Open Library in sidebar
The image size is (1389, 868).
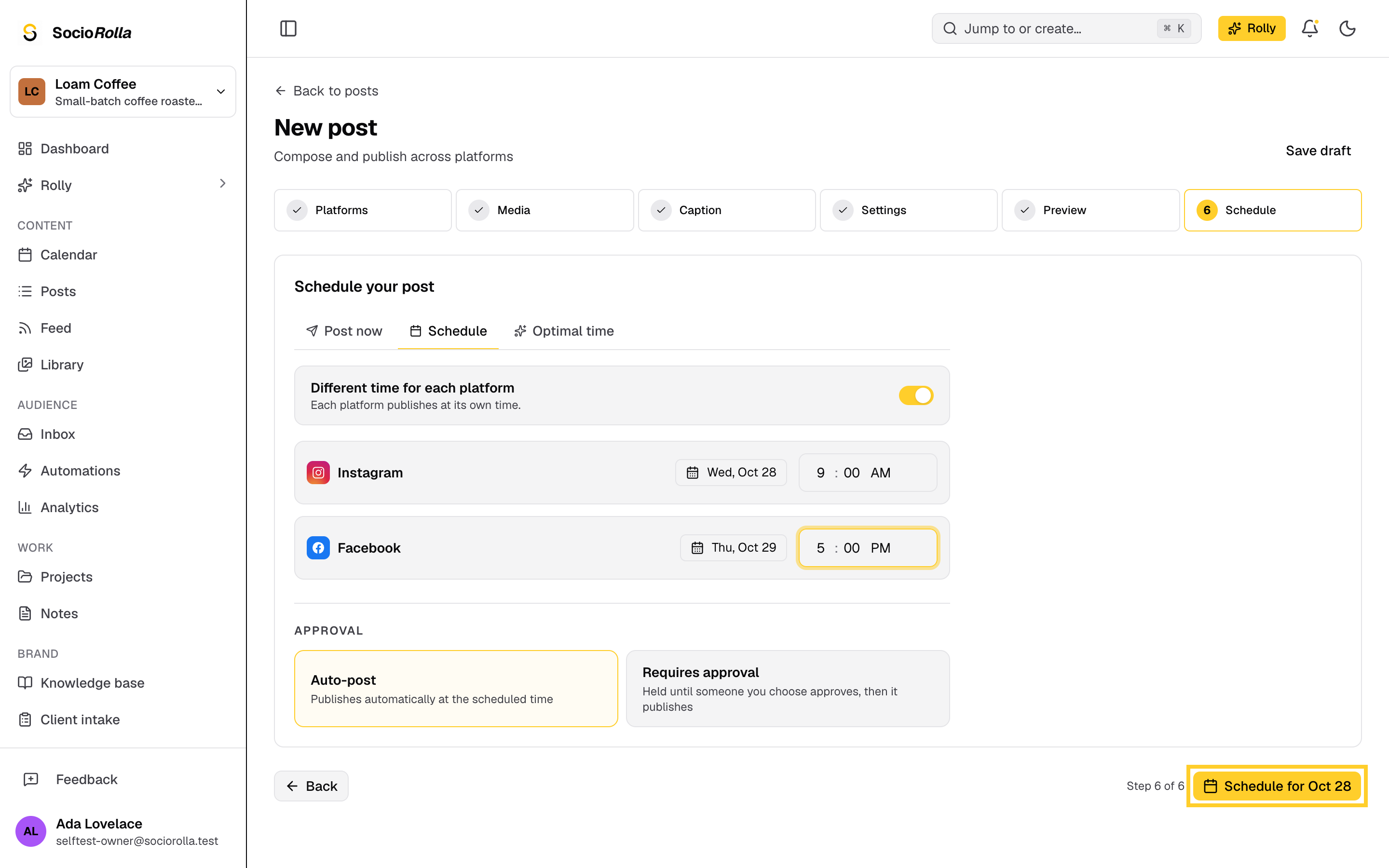[x=123, y=365]
